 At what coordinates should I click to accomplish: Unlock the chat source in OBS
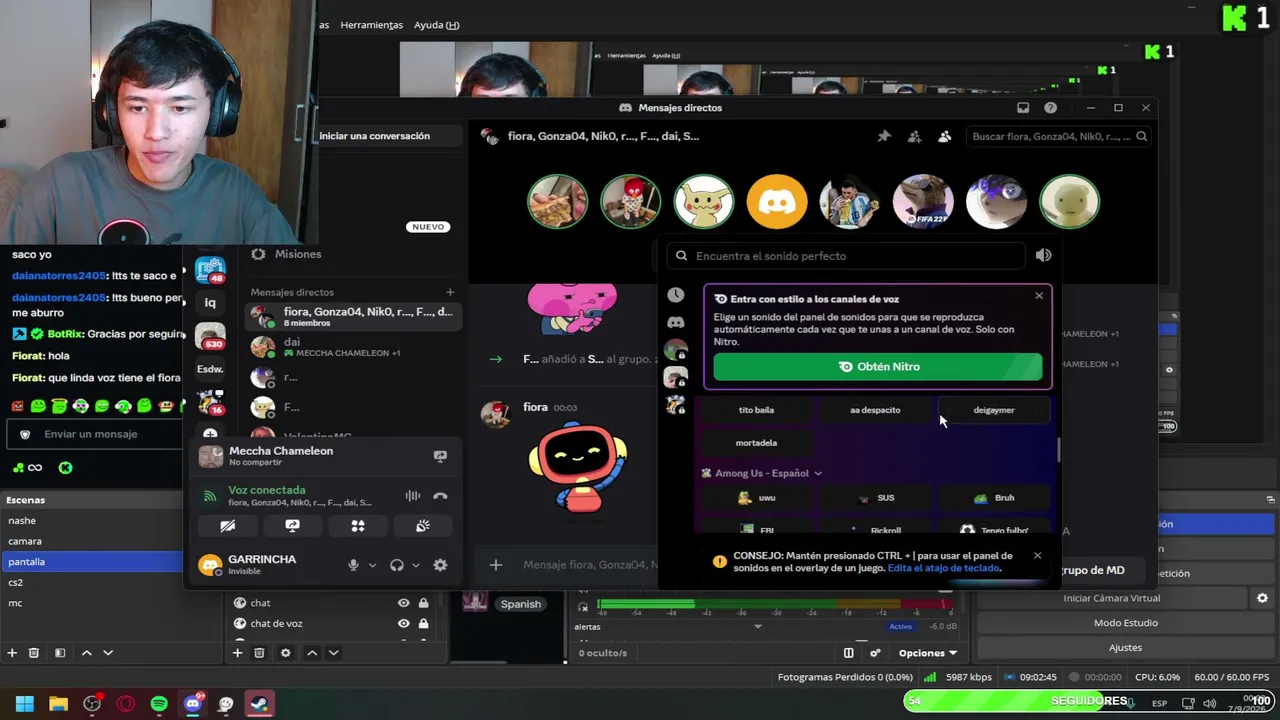(x=424, y=603)
